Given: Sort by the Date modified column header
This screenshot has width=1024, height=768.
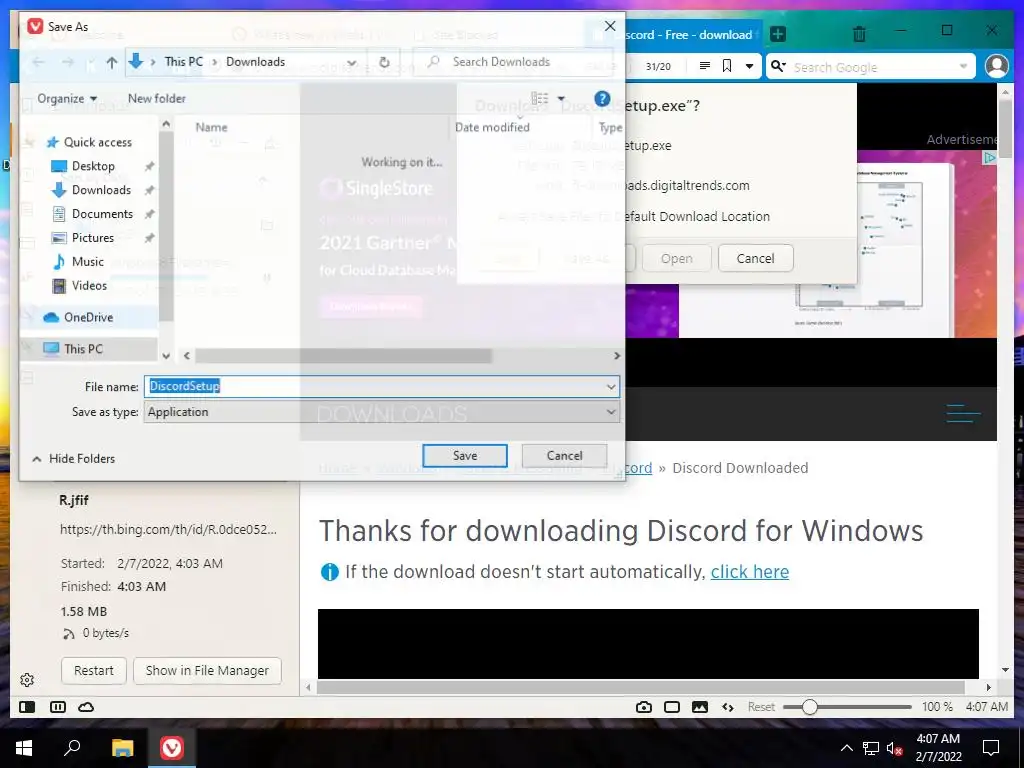Looking at the screenshot, I should point(492,127).
